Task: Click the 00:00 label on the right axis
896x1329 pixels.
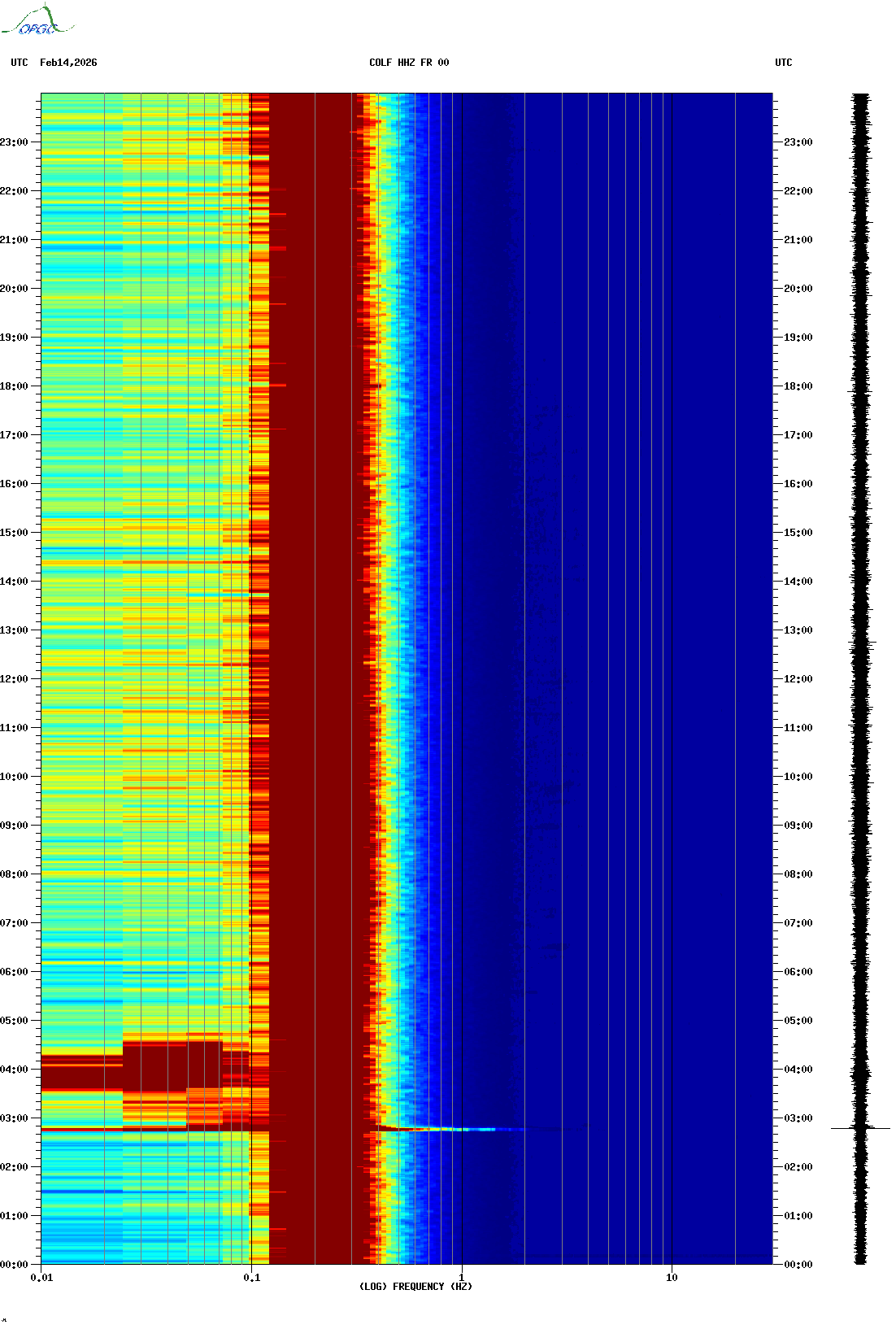Action: (x=798, y=1265)
